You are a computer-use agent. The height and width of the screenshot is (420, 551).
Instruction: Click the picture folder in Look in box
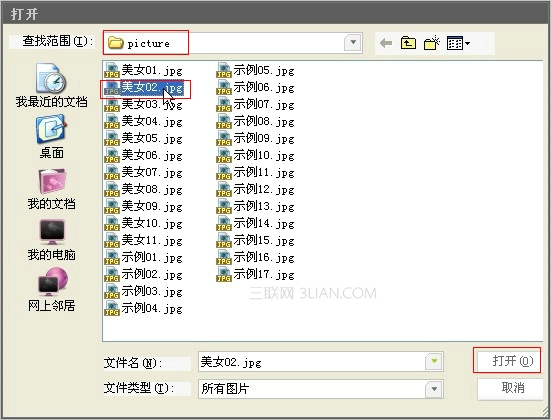click(x=139, y=43)
